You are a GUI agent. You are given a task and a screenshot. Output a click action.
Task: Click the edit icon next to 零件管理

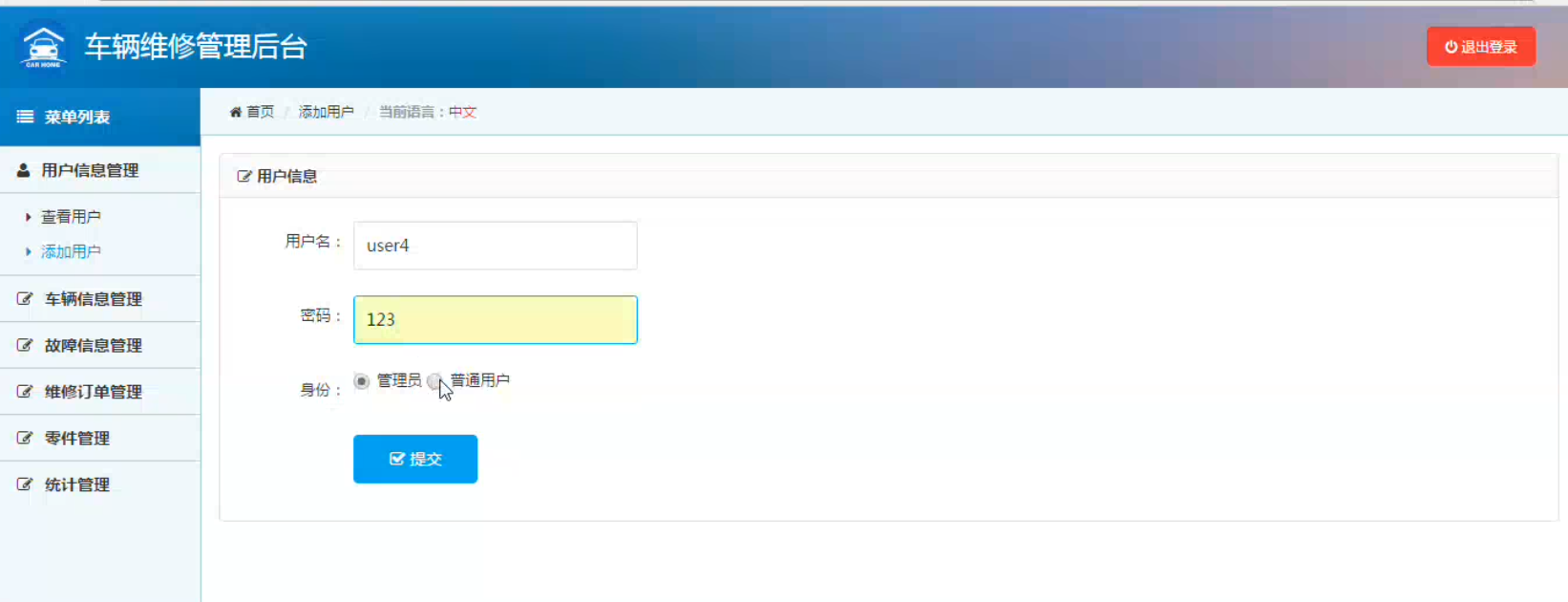pyautogui.click(x=25, y=438)
